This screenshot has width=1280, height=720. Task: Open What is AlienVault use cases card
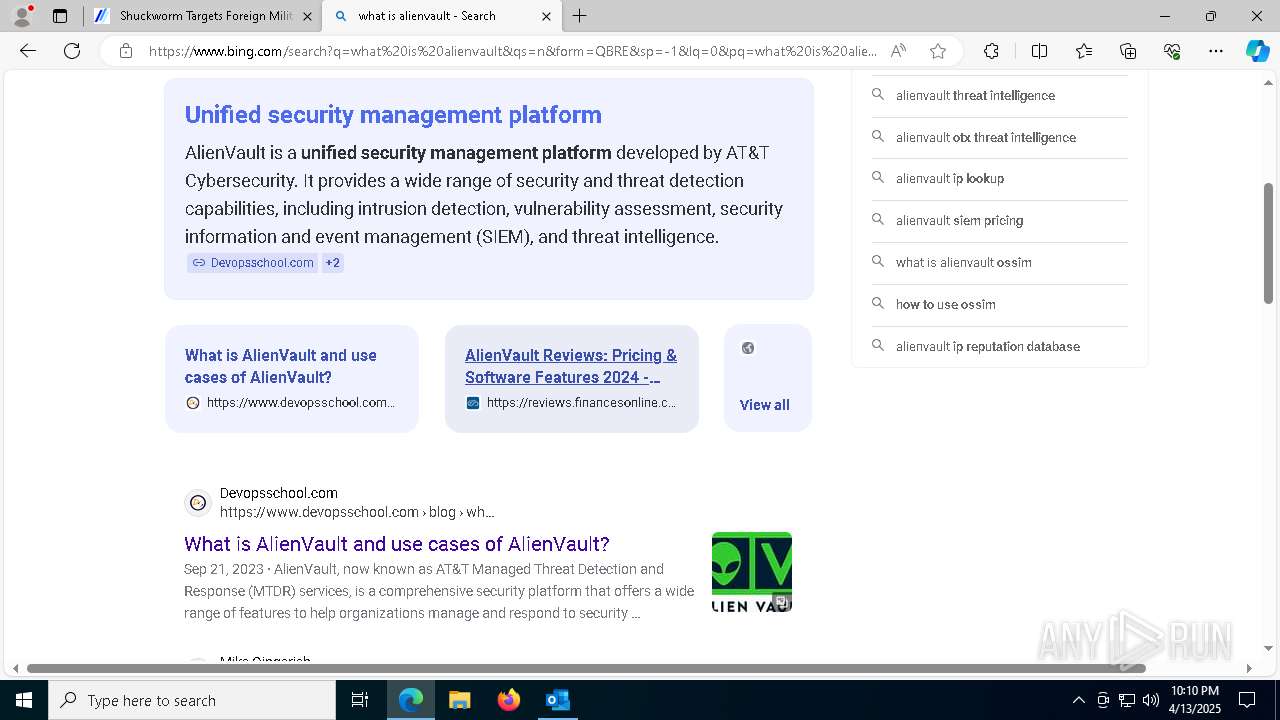click(x=292, y=378)
